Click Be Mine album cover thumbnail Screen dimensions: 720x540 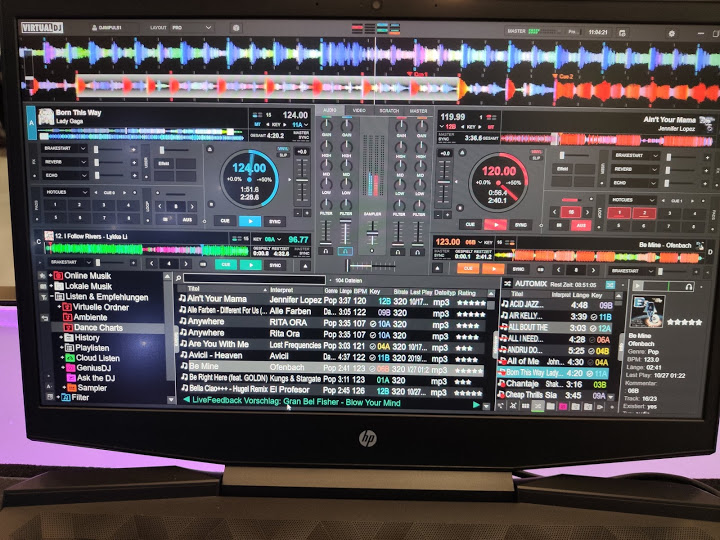647,312
